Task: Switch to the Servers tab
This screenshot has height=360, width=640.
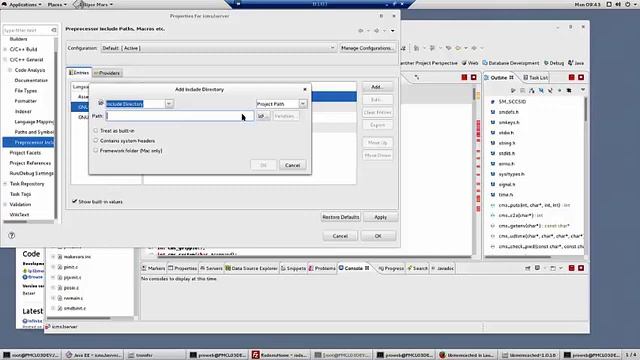Action: (x=211, y=268)
